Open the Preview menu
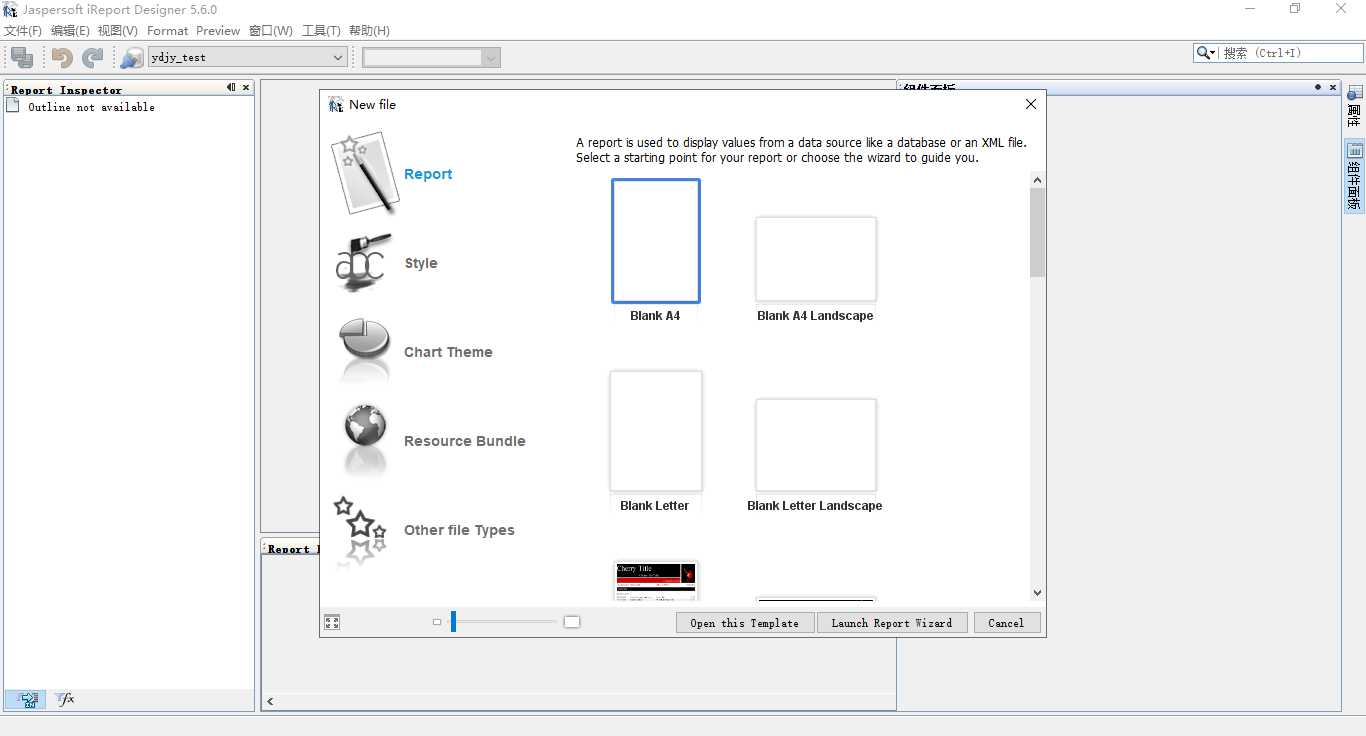 (x=218, y=31)
